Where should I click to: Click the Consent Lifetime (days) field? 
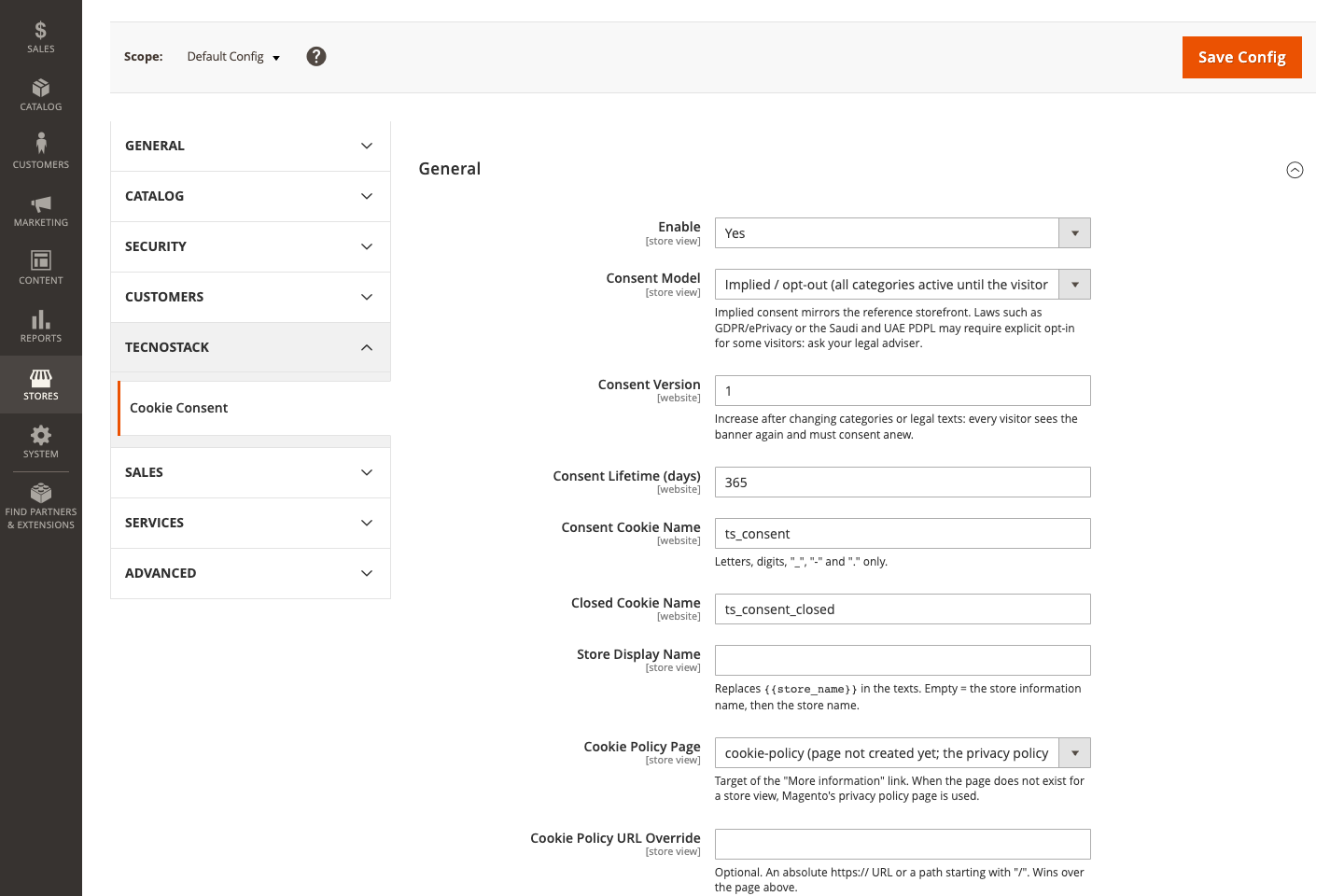click(x=903, y=483)
